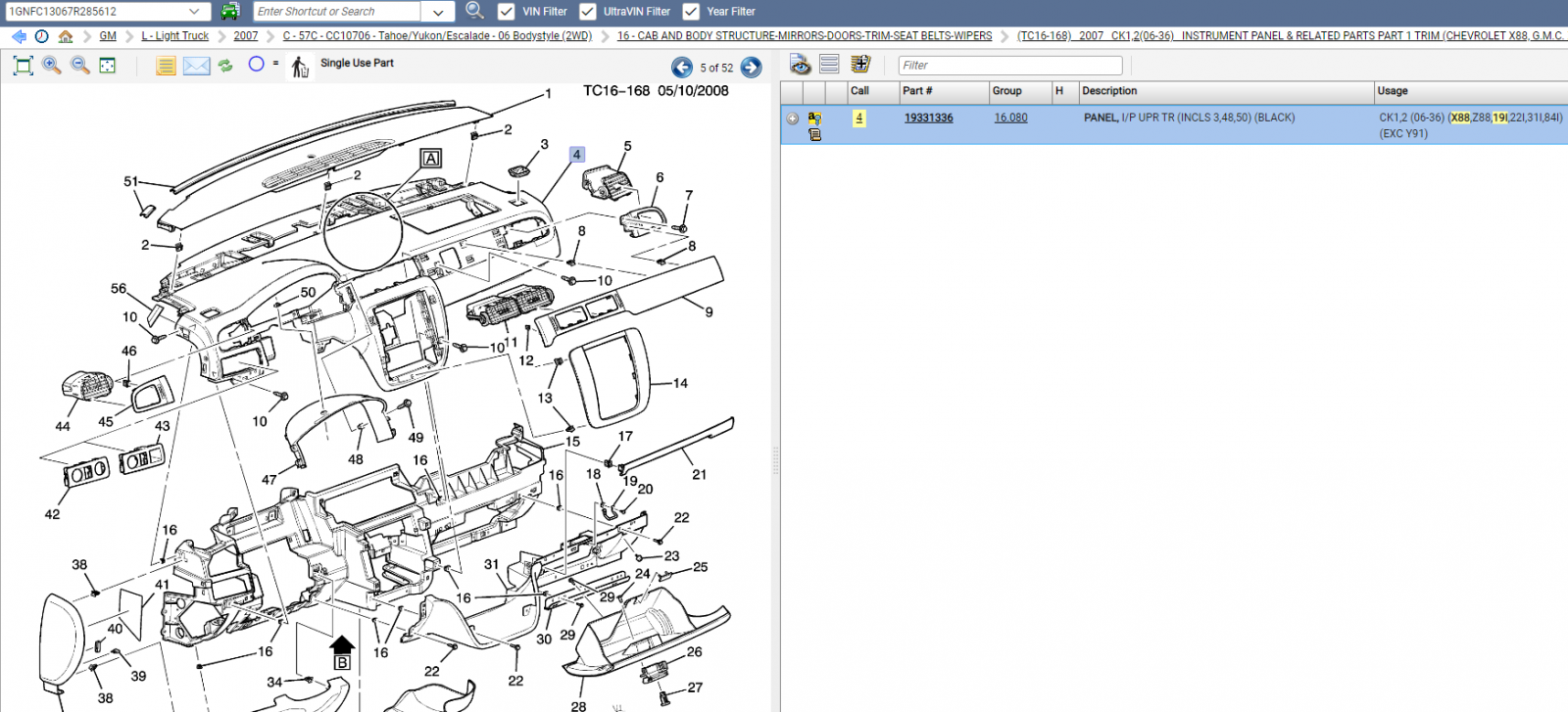Click the PANEL, I/P UPR TR description
This screenshot has height=712, width=1568.
1189,118
